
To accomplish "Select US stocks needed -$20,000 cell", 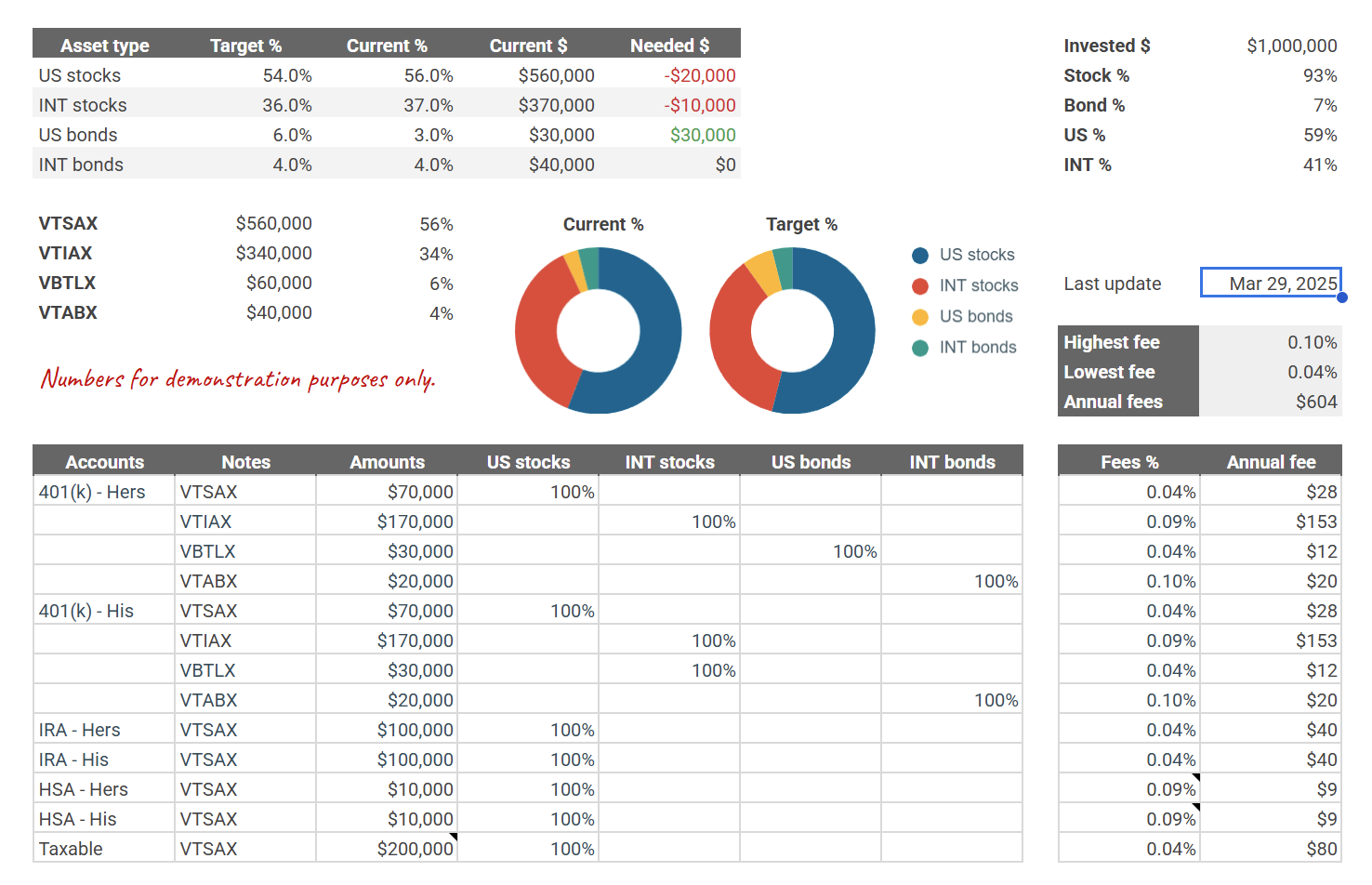I will tap(669, 75).
